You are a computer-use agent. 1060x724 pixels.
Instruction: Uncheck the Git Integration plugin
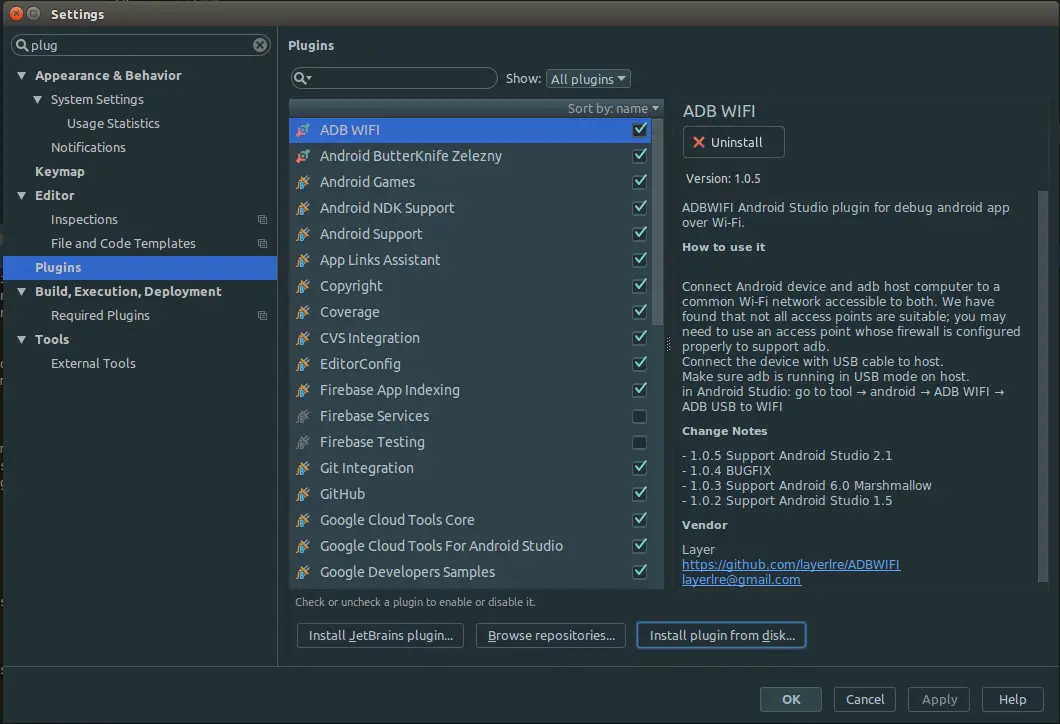(x=640, y=468)
